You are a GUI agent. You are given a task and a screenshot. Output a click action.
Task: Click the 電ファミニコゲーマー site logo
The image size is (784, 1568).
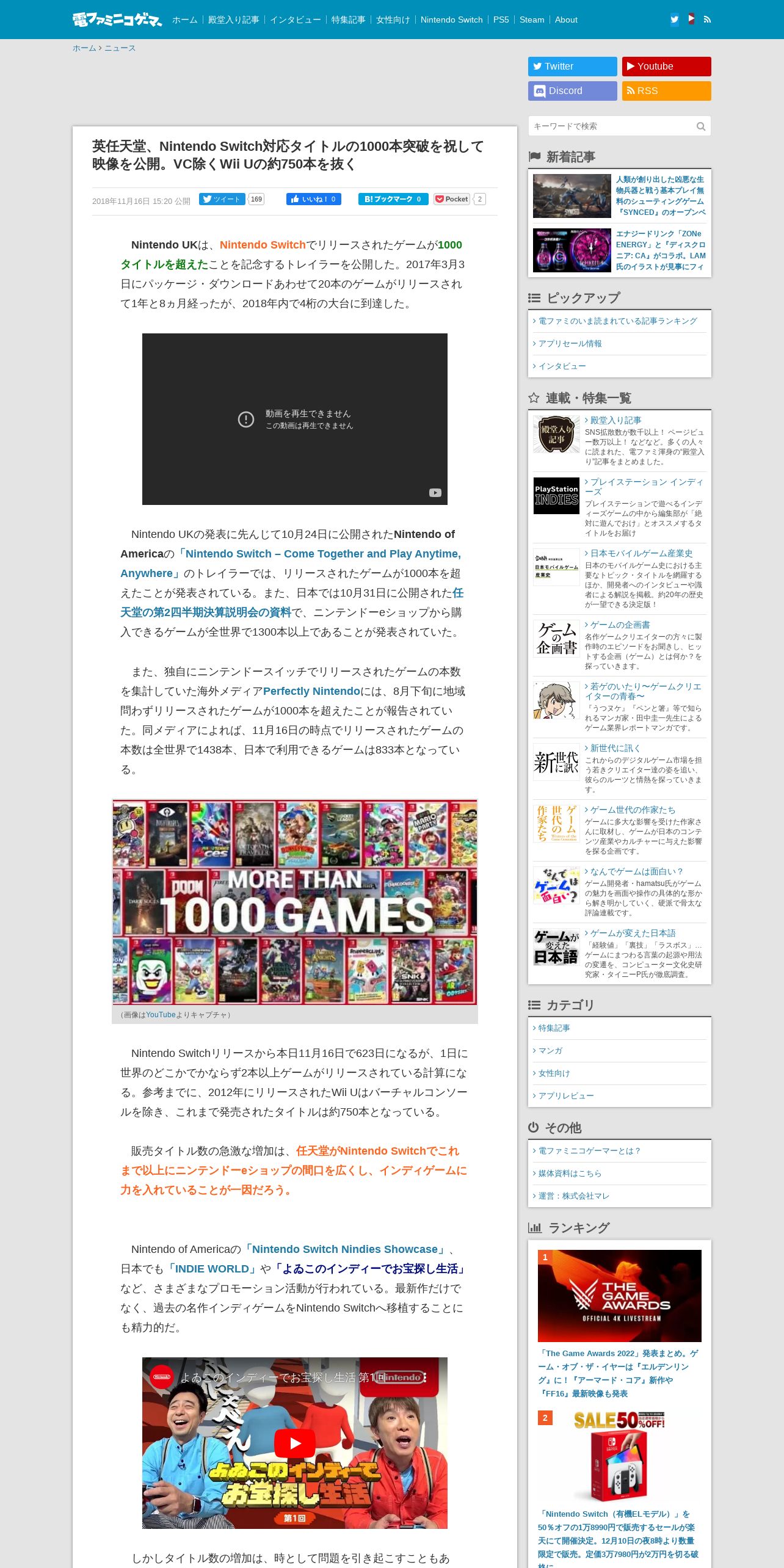click(117, 20)
